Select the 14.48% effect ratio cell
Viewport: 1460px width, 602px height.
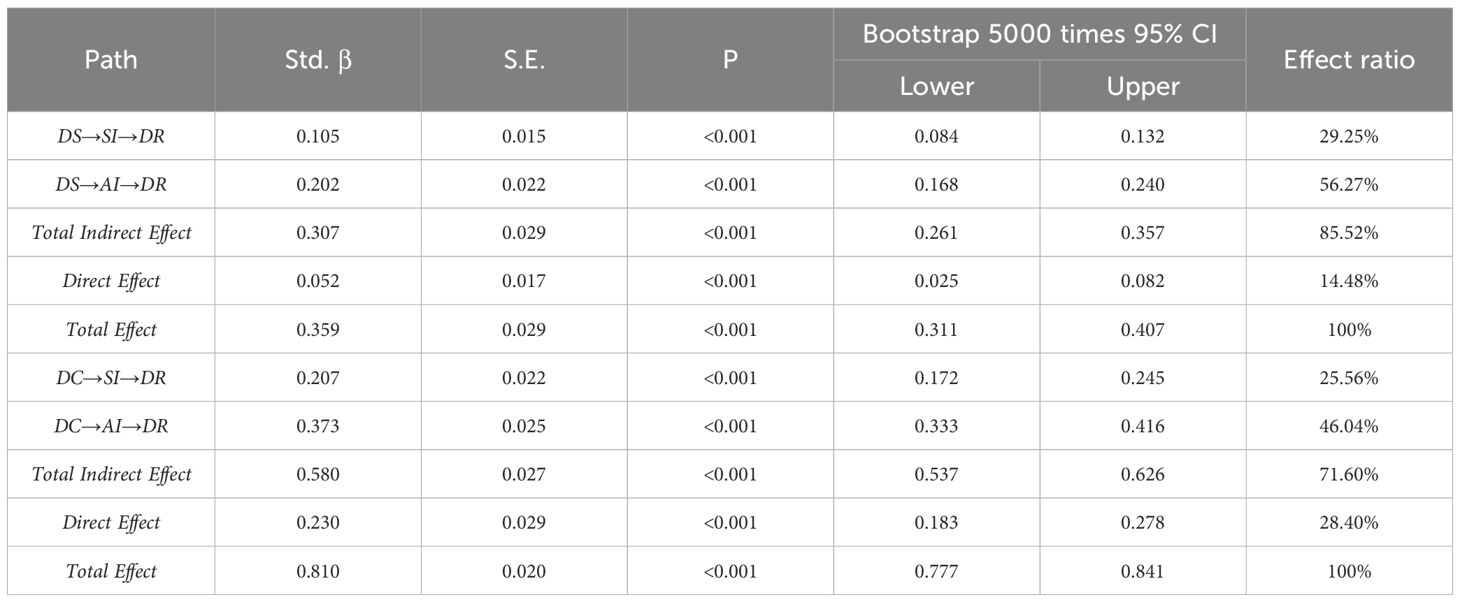[x=1349, y=281]
